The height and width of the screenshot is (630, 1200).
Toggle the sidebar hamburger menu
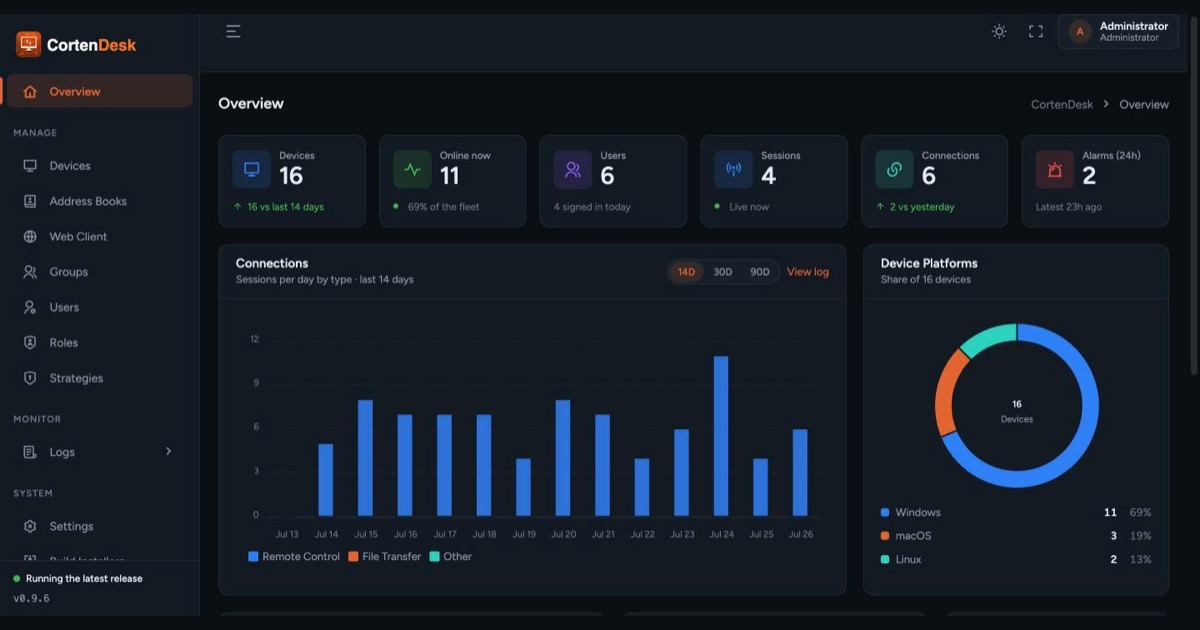[233, 31]
